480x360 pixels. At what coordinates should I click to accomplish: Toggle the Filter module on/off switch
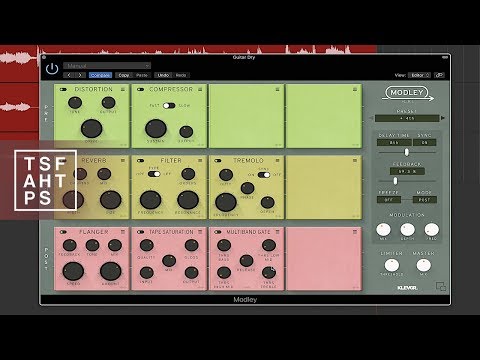140,161
